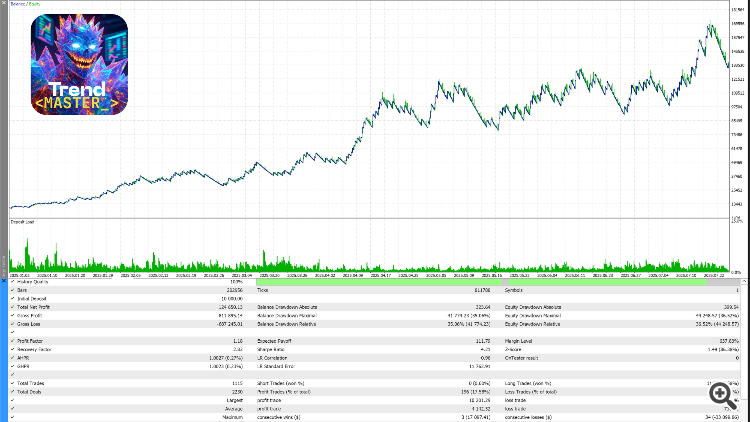This screenshot has height=422, width=750.
Task: Select the 'Sharpe Ratio' label
Action: coord(271,349)
